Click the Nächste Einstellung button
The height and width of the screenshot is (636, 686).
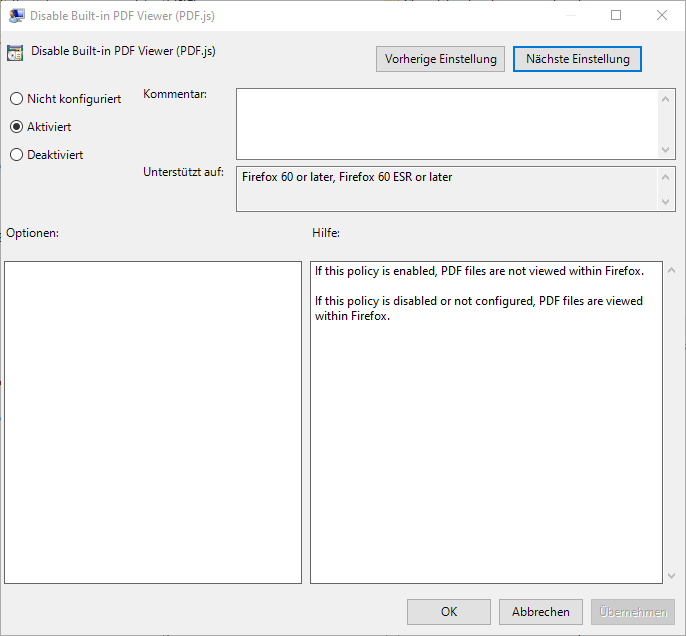click(x=577, y=59)
